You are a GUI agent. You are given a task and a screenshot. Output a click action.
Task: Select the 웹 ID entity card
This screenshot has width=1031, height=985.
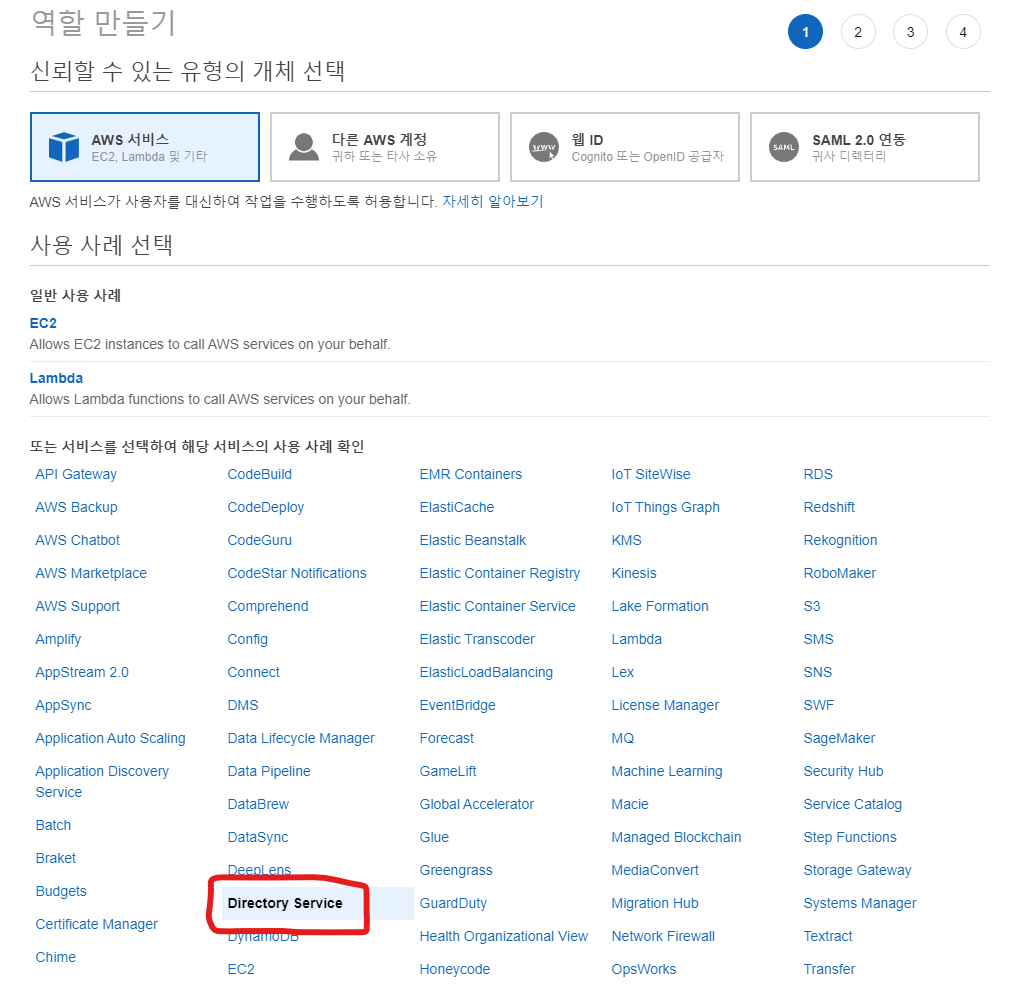point(625,147)
